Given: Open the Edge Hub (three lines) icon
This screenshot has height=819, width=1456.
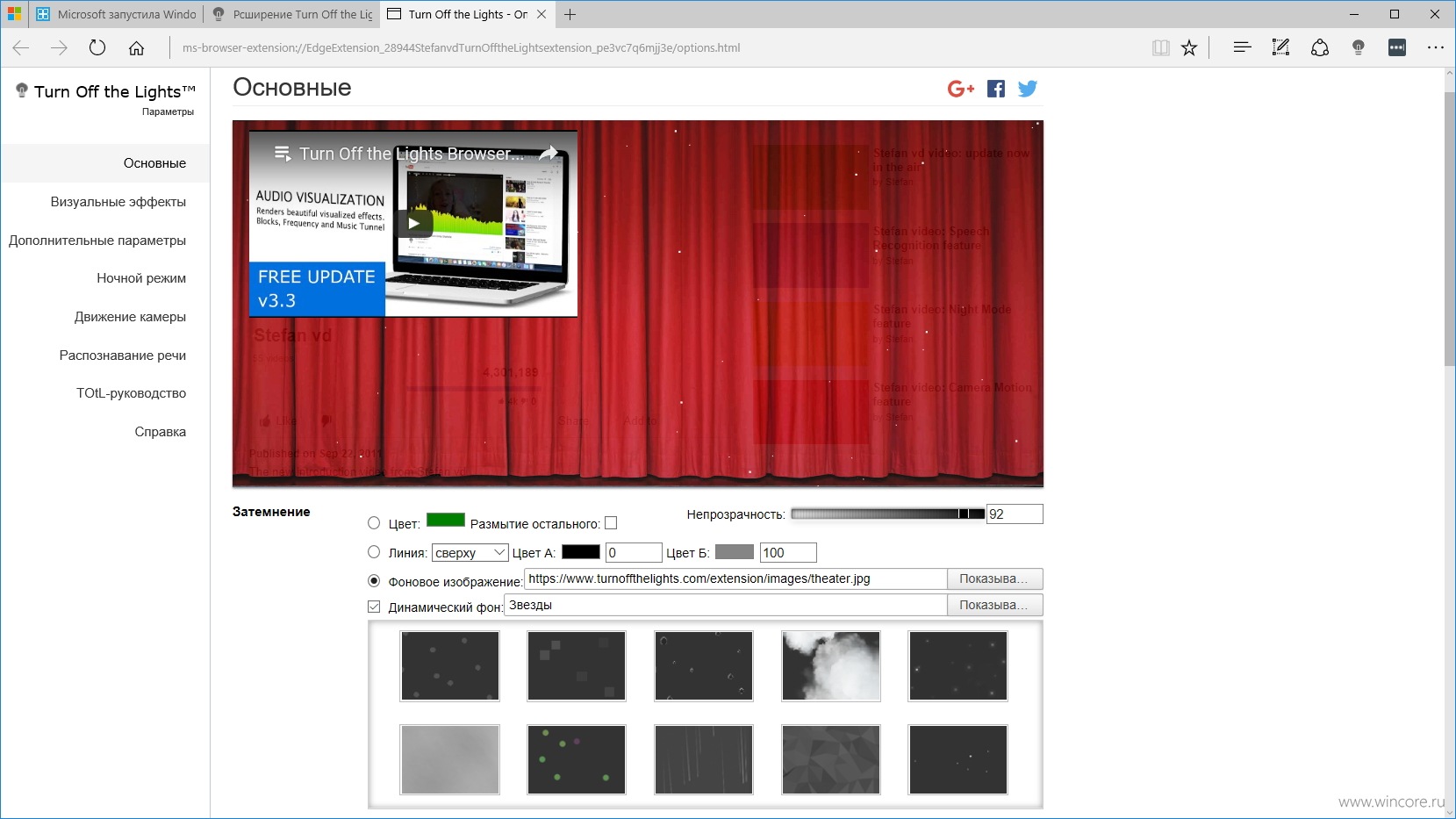Looking at the screenshot, I should tap(1242, 48).
